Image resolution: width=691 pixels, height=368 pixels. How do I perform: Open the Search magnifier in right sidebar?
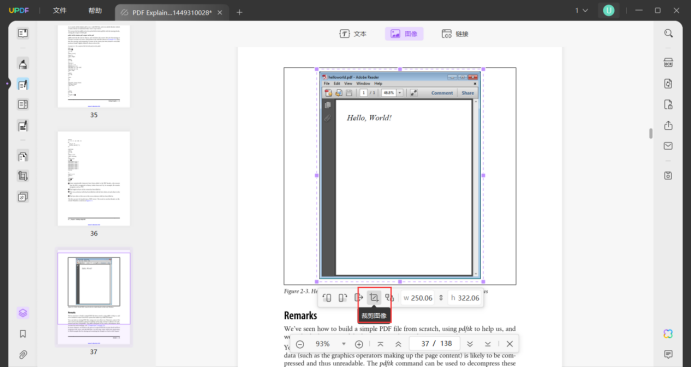(x=669, y=33)
